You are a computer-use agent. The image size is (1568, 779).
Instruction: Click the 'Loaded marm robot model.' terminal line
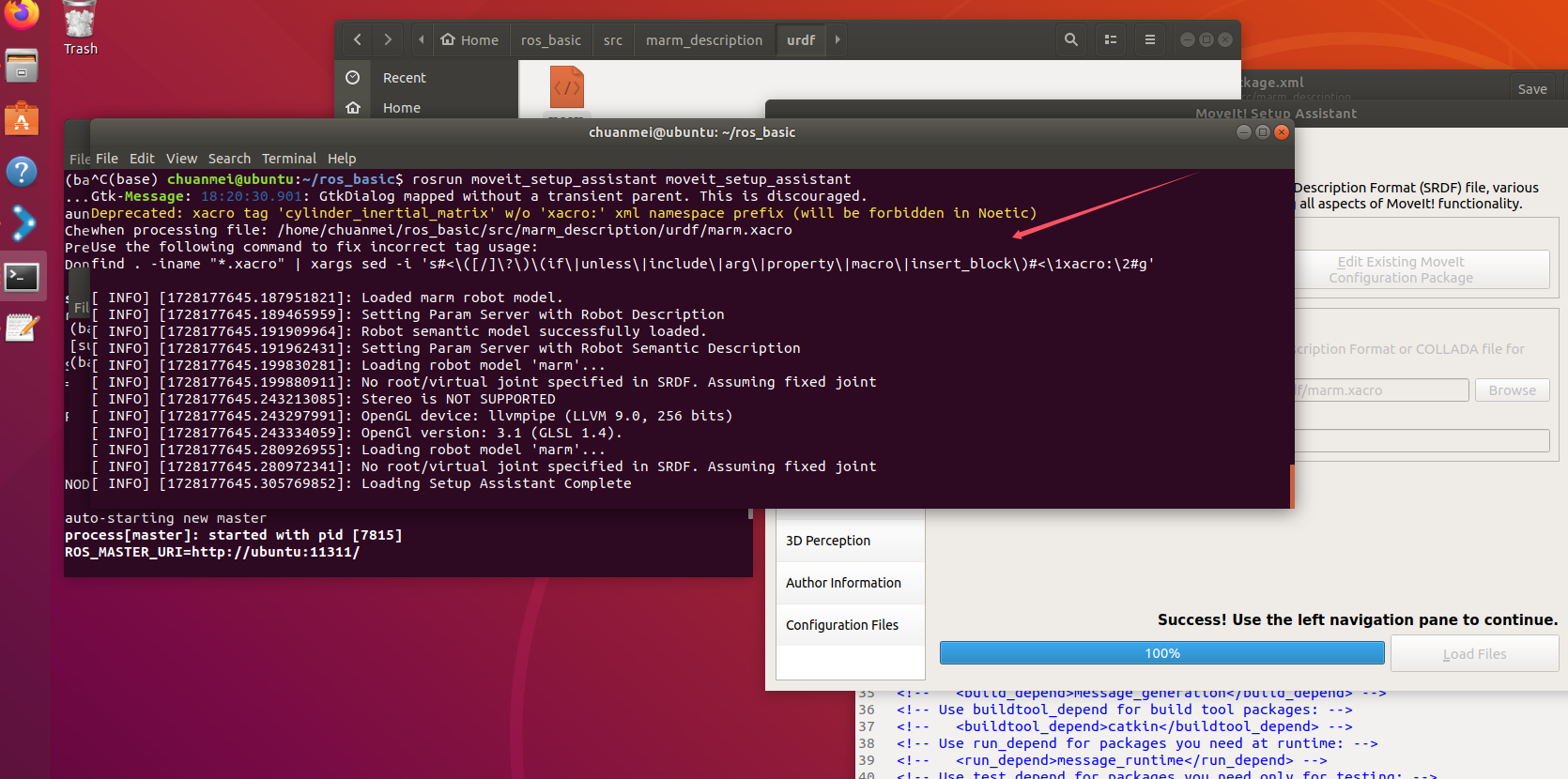327,298
